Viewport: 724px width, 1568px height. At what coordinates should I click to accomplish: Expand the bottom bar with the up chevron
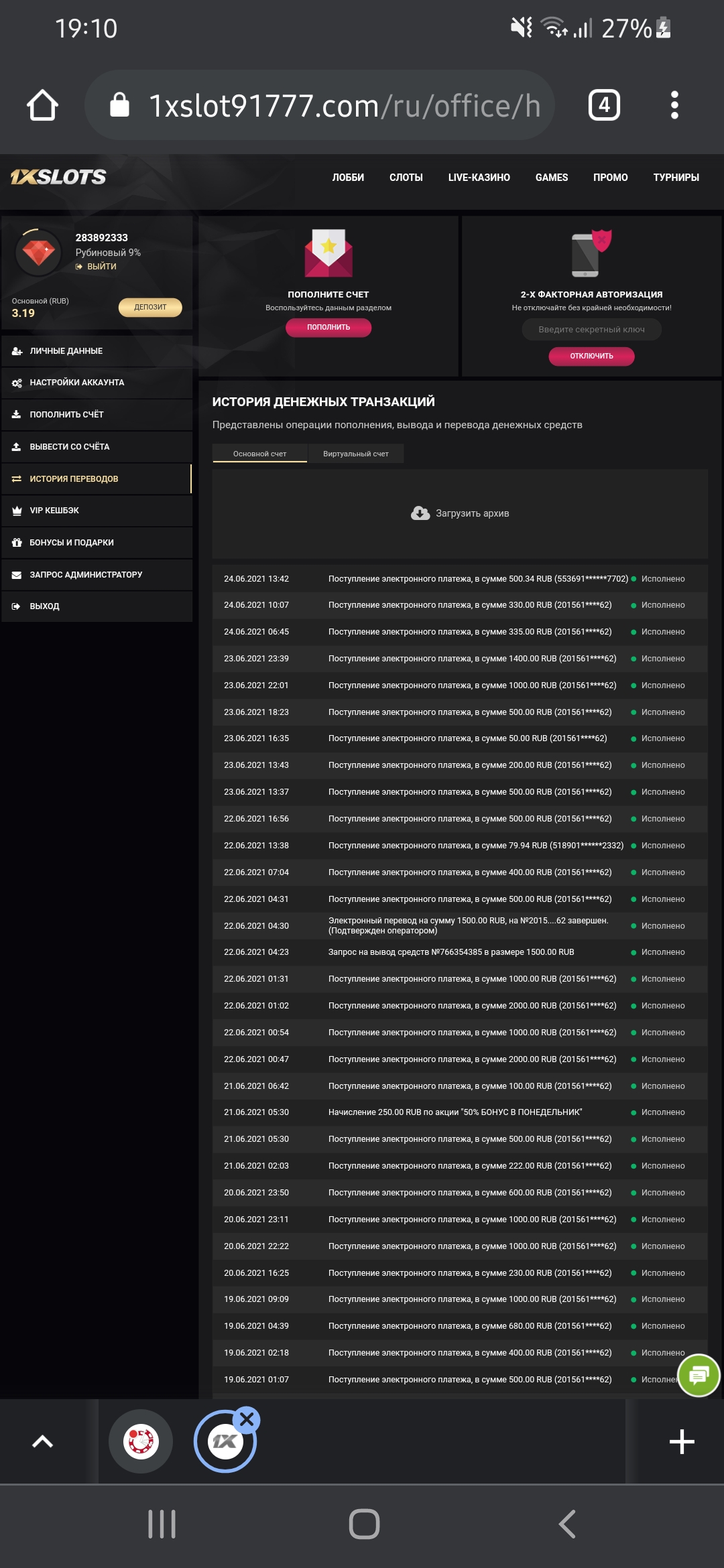coord(42,1441)
